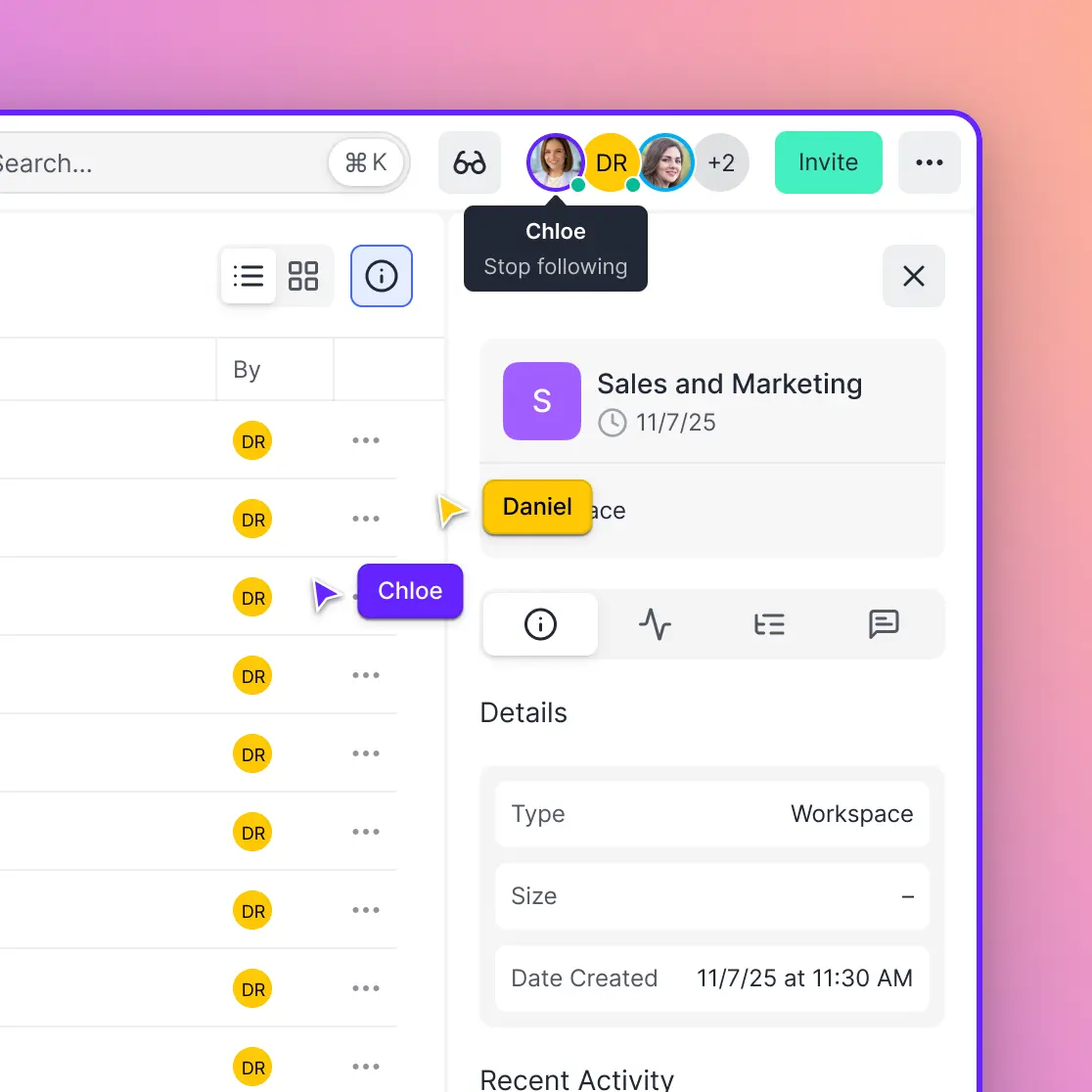
Task: Click Stop following in Chloe tooltip
Action: pos(555,267)
